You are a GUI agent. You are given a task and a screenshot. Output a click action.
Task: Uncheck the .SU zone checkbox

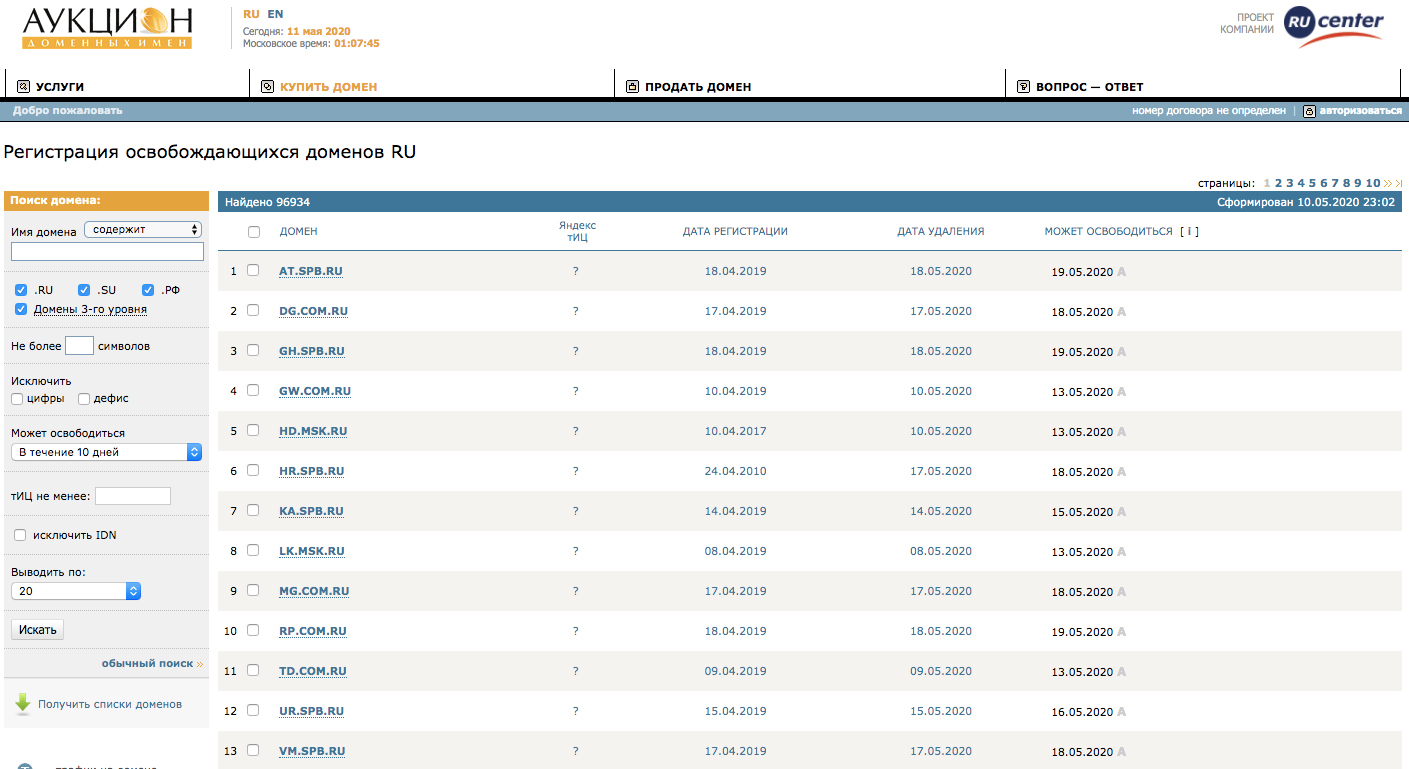pos(85,290)
